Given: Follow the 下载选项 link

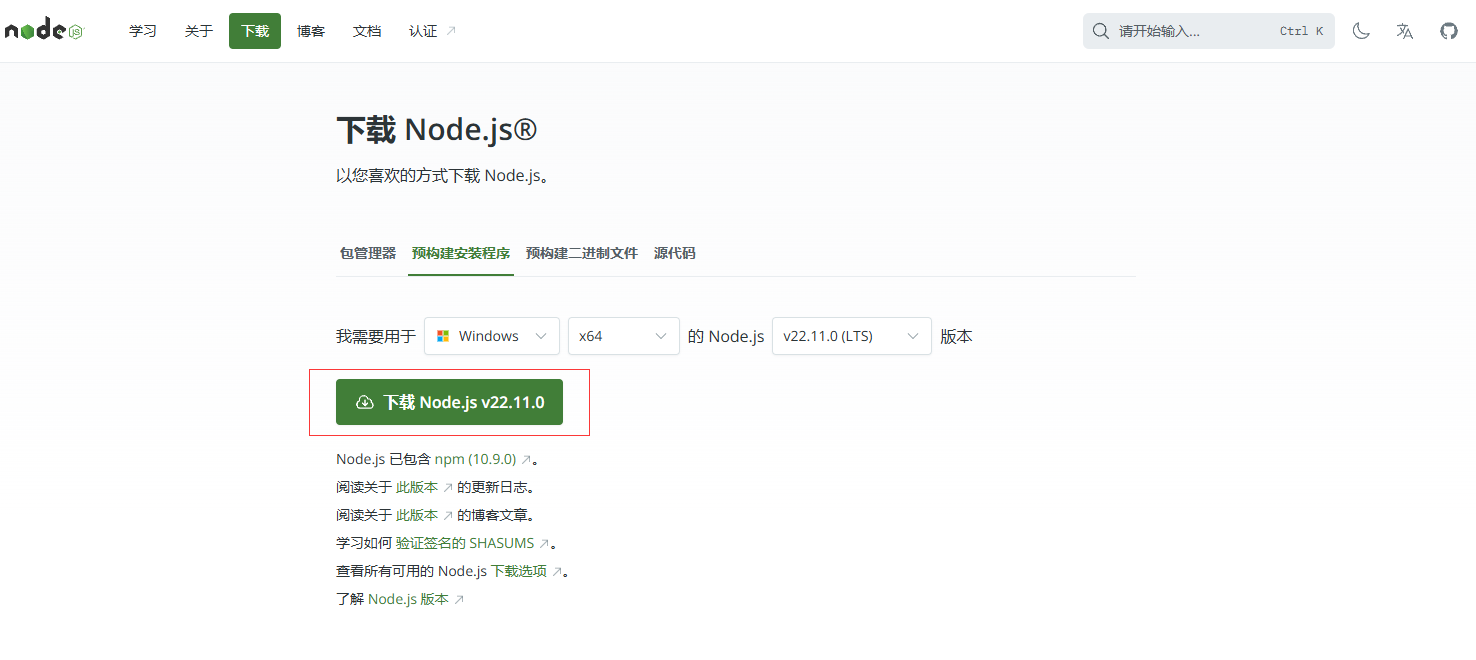Looking at the screenshot, I should (x=519, y=572).
